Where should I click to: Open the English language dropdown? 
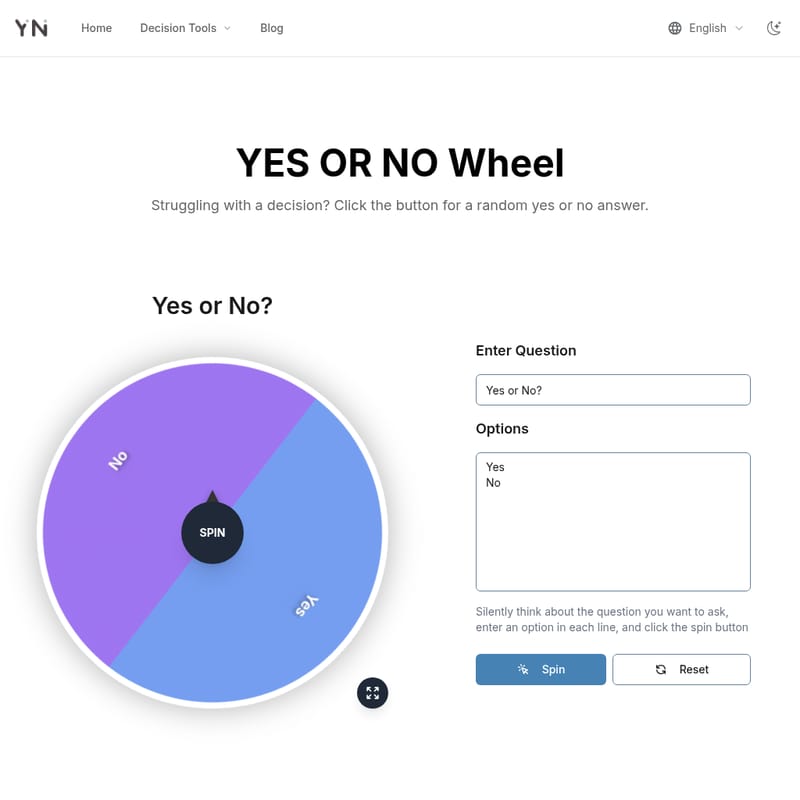click(706, 28)
